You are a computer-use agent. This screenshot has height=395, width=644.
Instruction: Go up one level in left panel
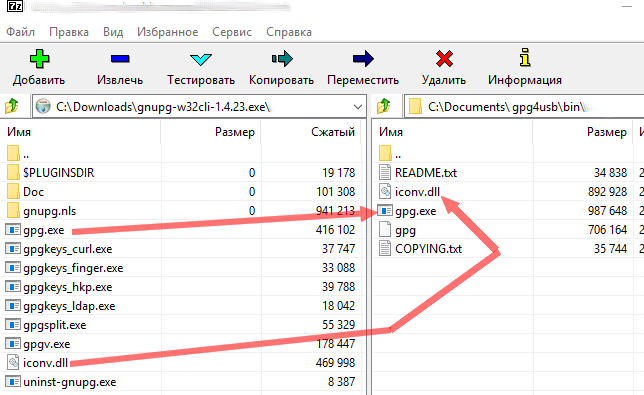tap(12, 107)
